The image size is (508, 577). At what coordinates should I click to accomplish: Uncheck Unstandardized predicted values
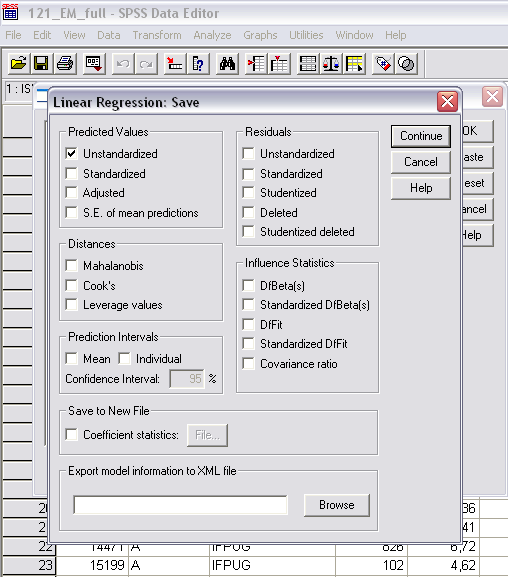point(71,153)
